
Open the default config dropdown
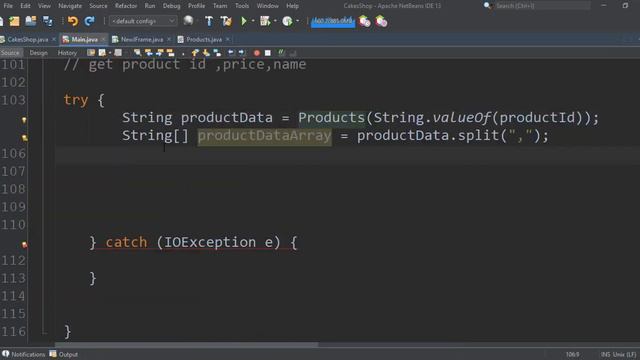[143, 21]
